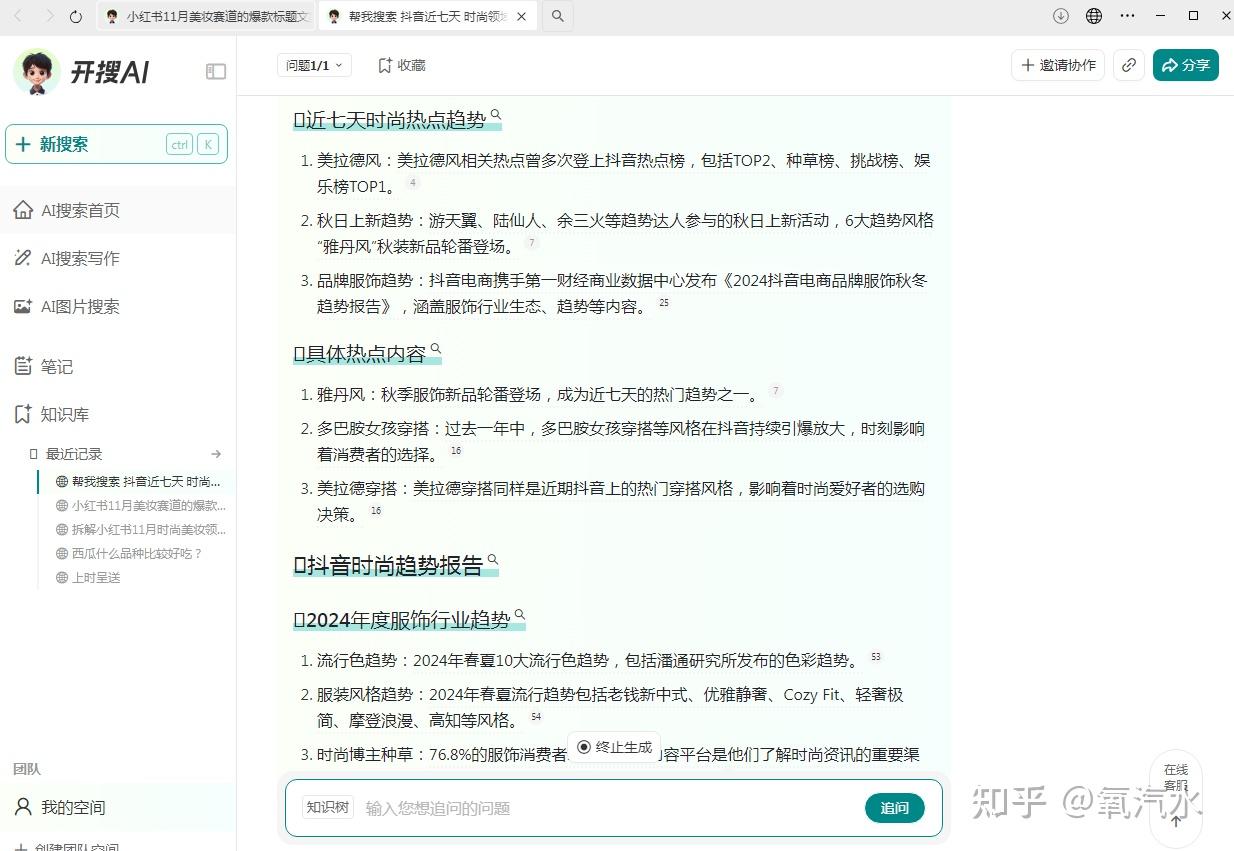Open AI图片搜索 image search icon
Image resolution: width=1234 pixels, height=851 pixels.
[x=22, y=306]
